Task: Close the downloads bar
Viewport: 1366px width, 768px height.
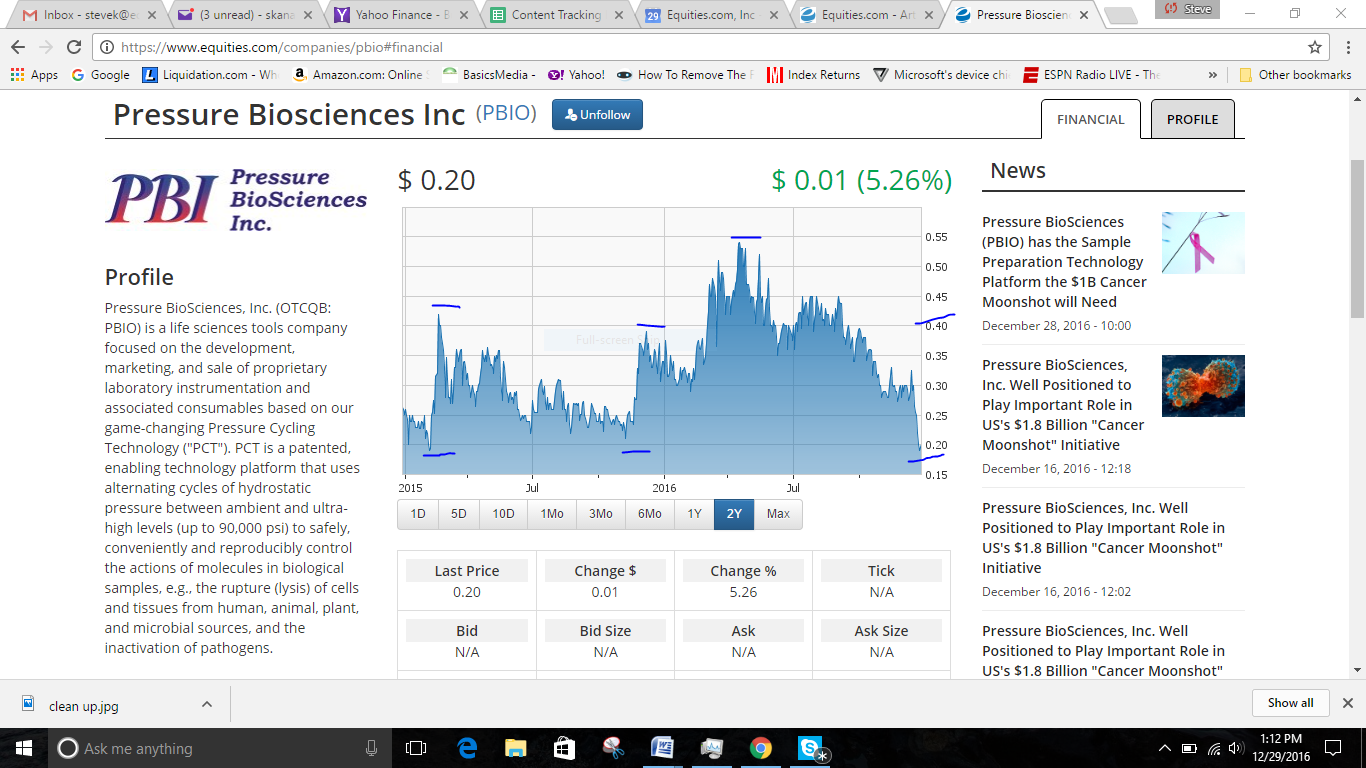Action: [x=1347, y=703]
